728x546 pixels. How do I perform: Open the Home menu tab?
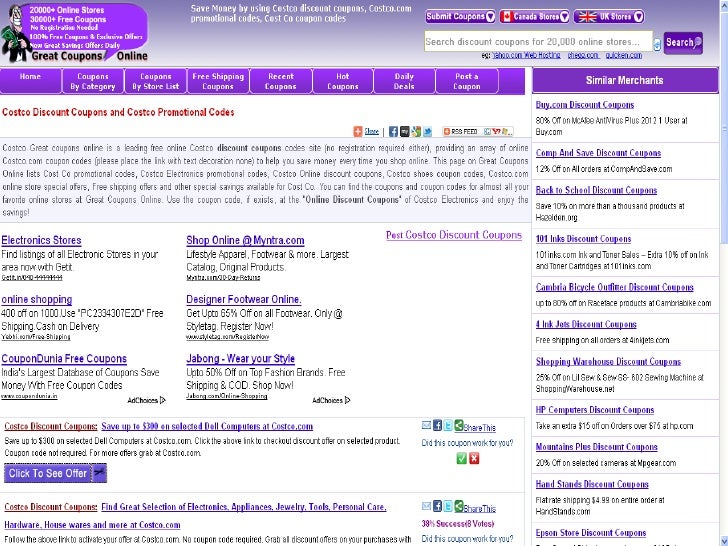click(x=30, y=81)
